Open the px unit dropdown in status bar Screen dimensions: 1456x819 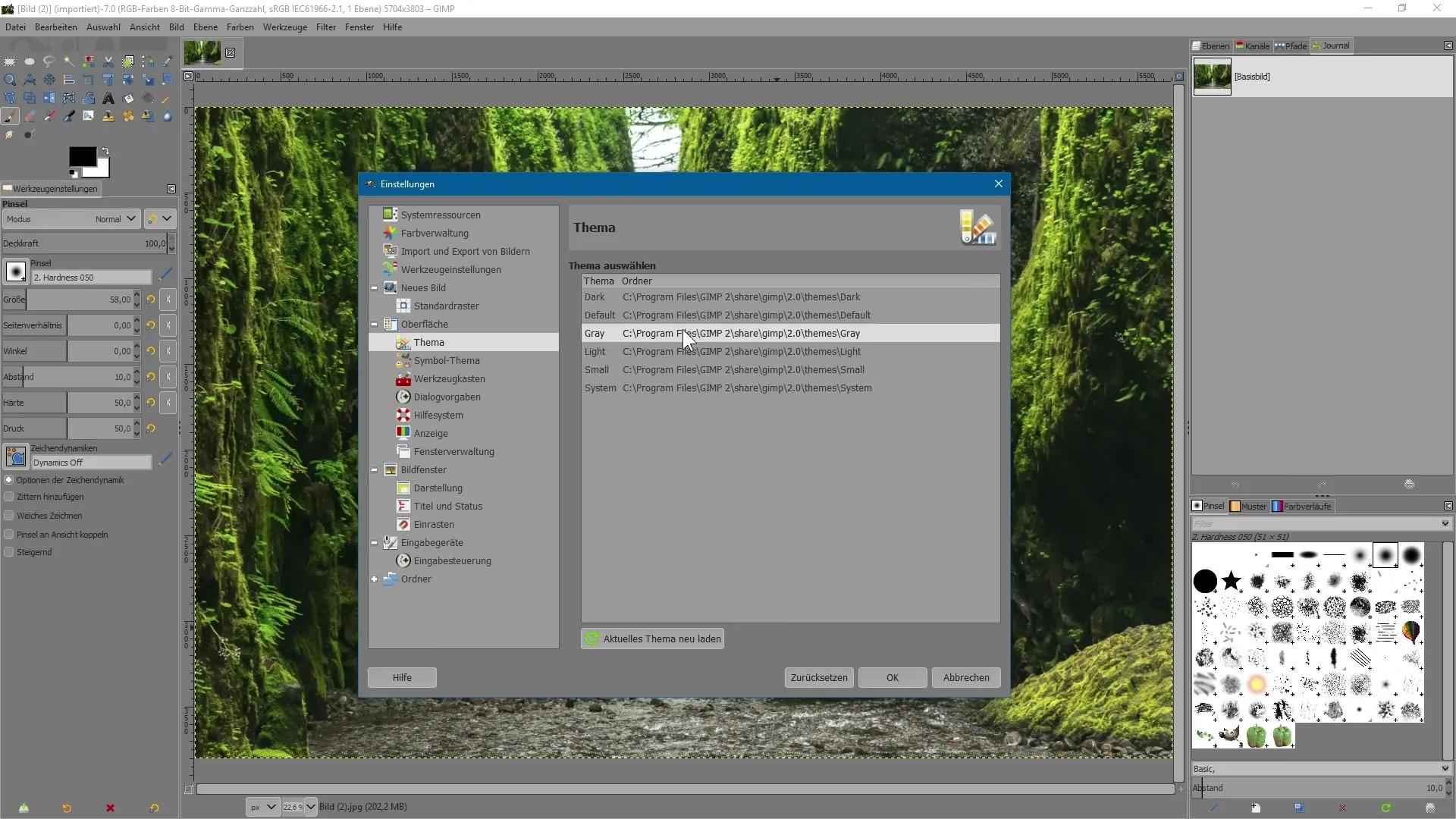263,807
